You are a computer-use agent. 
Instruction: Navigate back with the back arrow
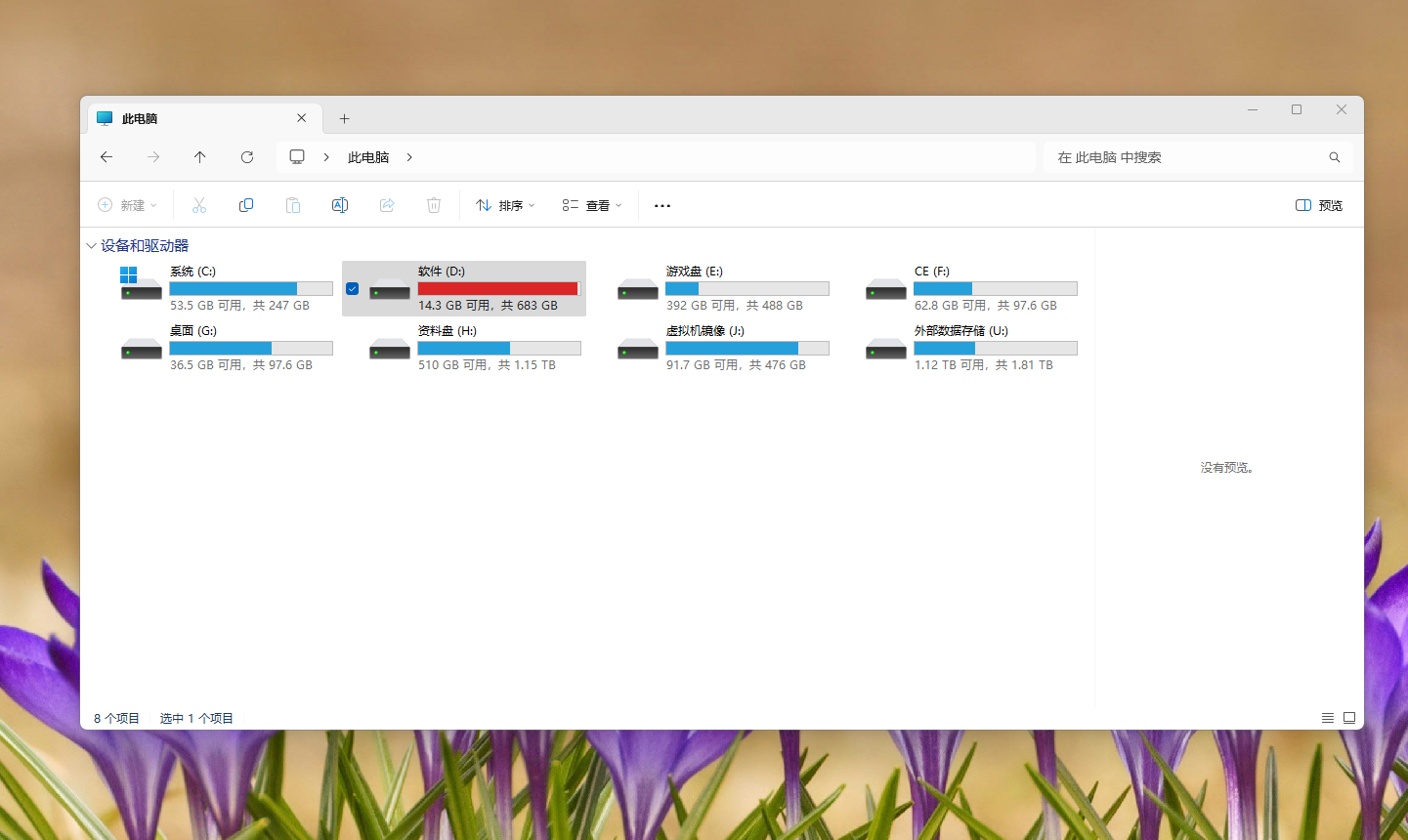click(107, 157)
